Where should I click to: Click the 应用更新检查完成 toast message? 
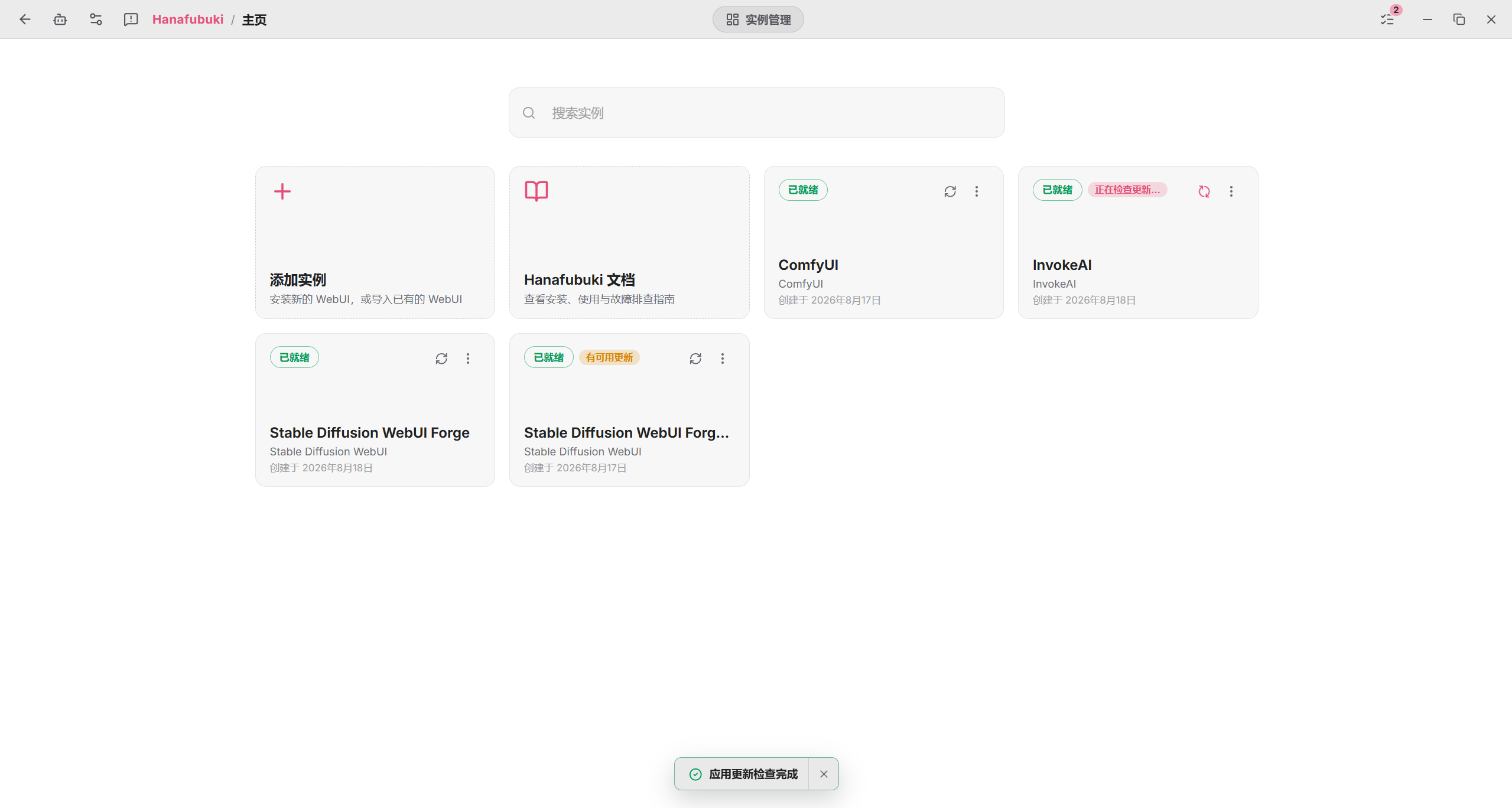pos(753,774)
